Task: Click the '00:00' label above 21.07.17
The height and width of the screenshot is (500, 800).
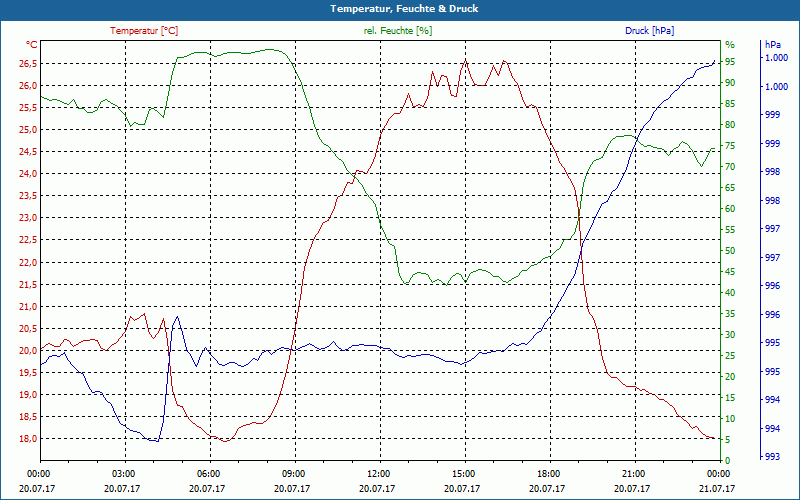Action: (720, 473)
